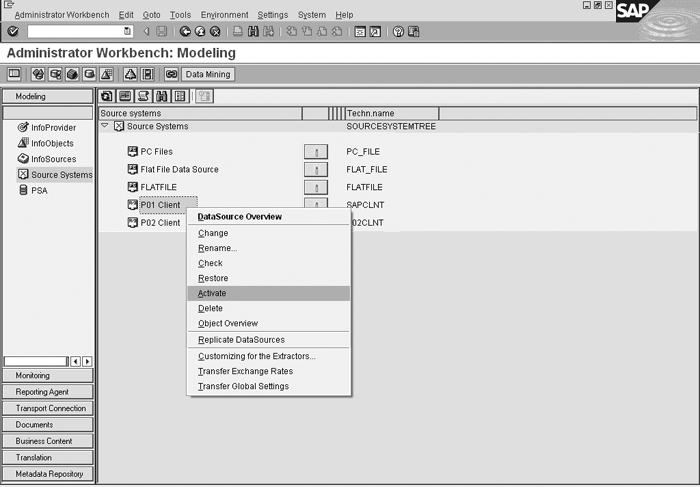Viewport: 700px width, 487px height.
Task: Click the Modeling navigation button
Action: (48, 96)
